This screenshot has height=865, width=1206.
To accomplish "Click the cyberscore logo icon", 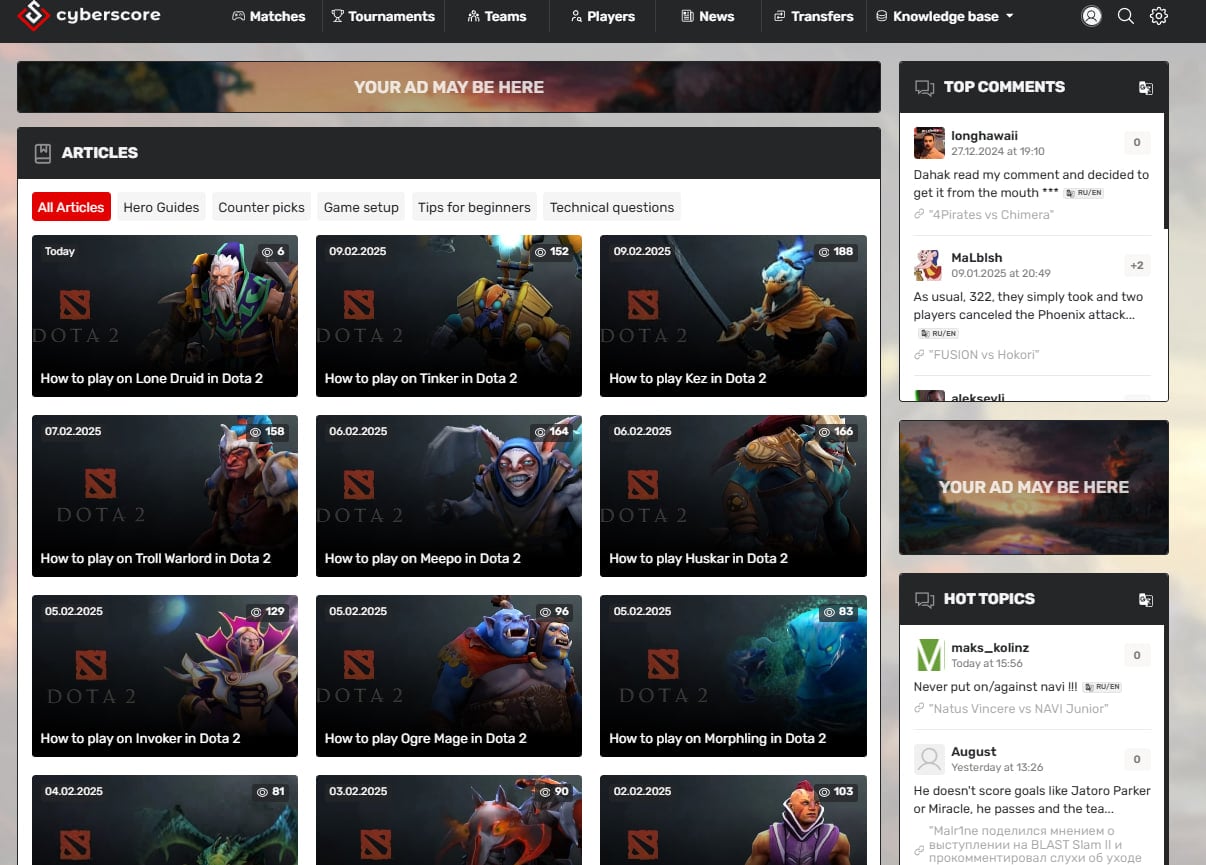I will (33, 15).
